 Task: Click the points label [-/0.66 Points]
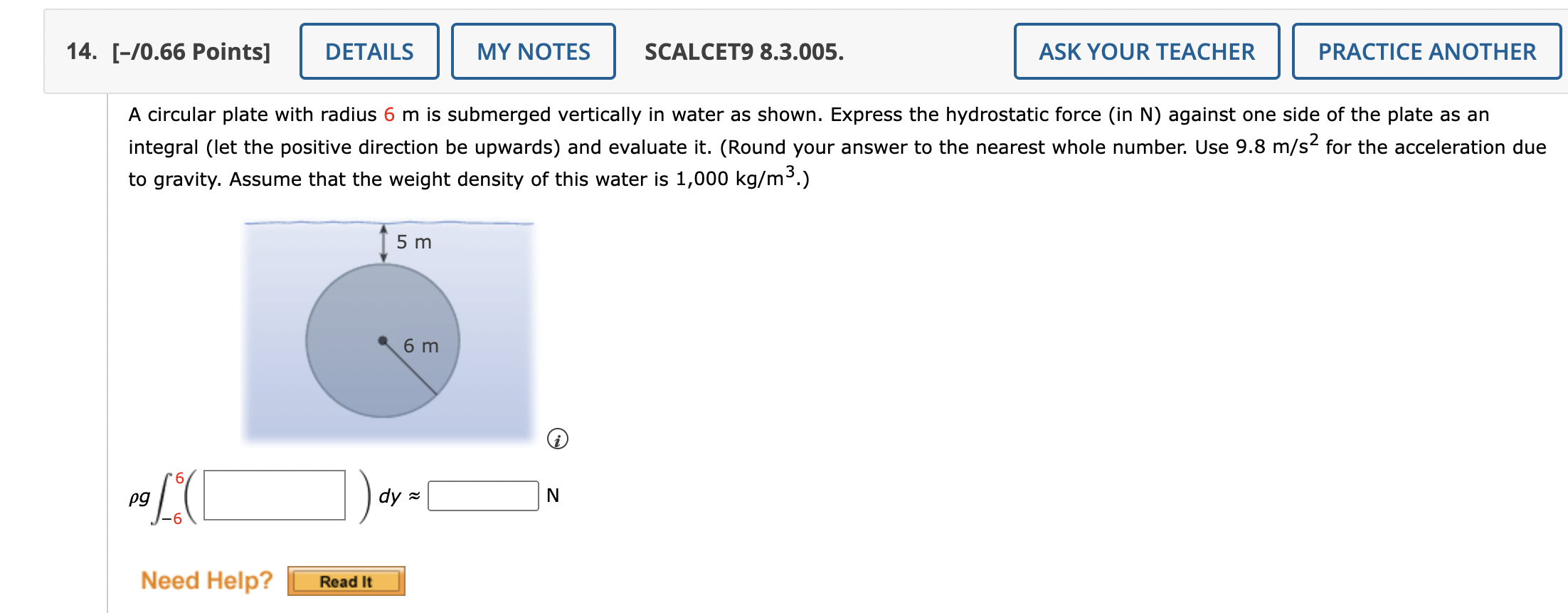tap(191, 51)
